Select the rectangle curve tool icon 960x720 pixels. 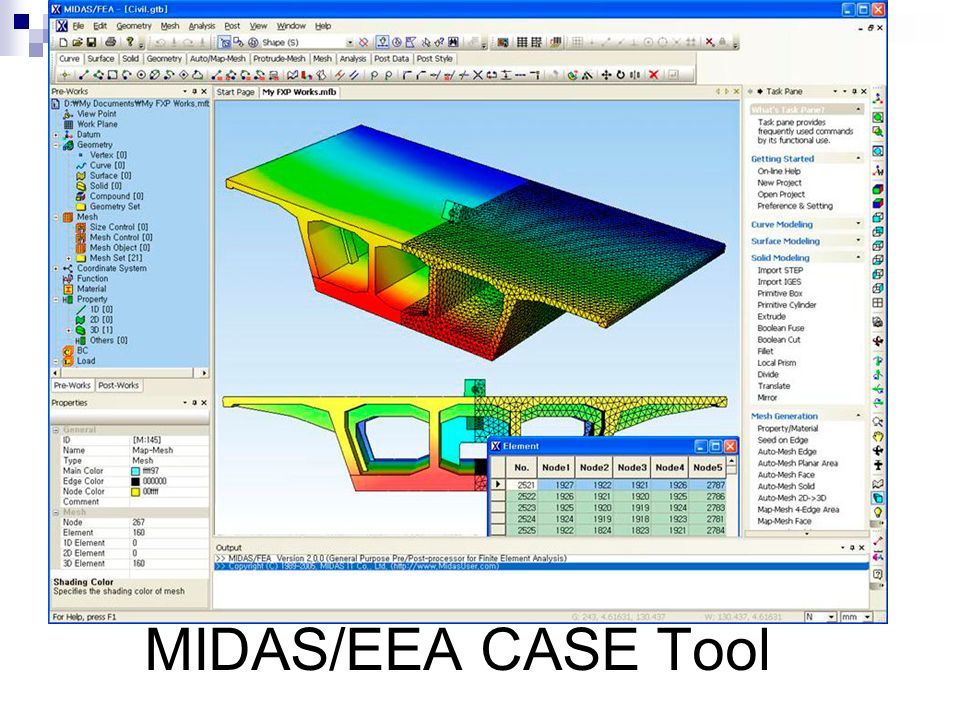click(113, 75)
